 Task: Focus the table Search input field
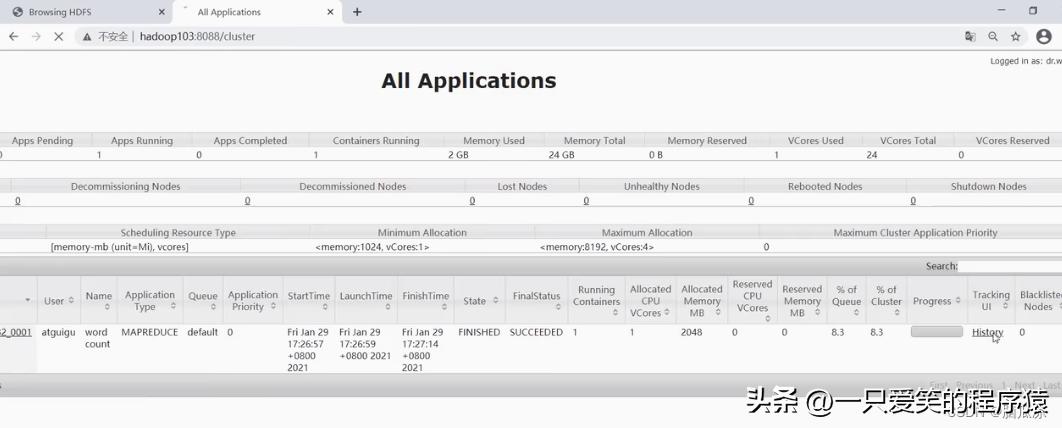(x=1009, y=266)
